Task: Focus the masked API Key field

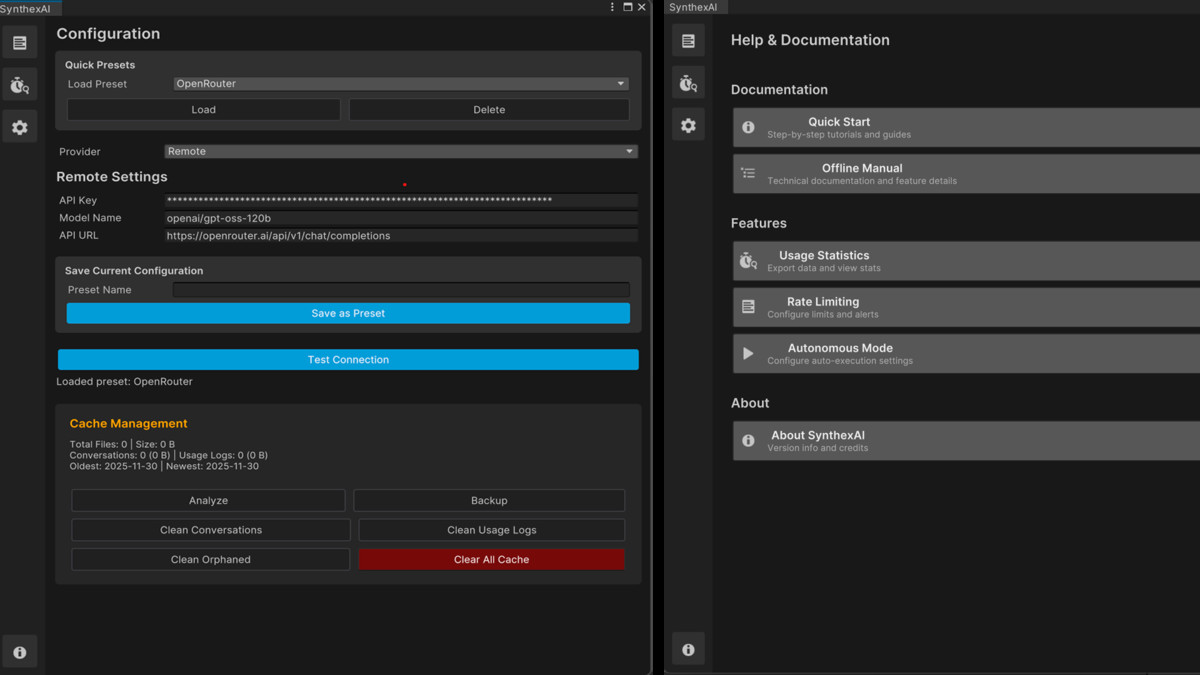Action: (x=401, y=201)
